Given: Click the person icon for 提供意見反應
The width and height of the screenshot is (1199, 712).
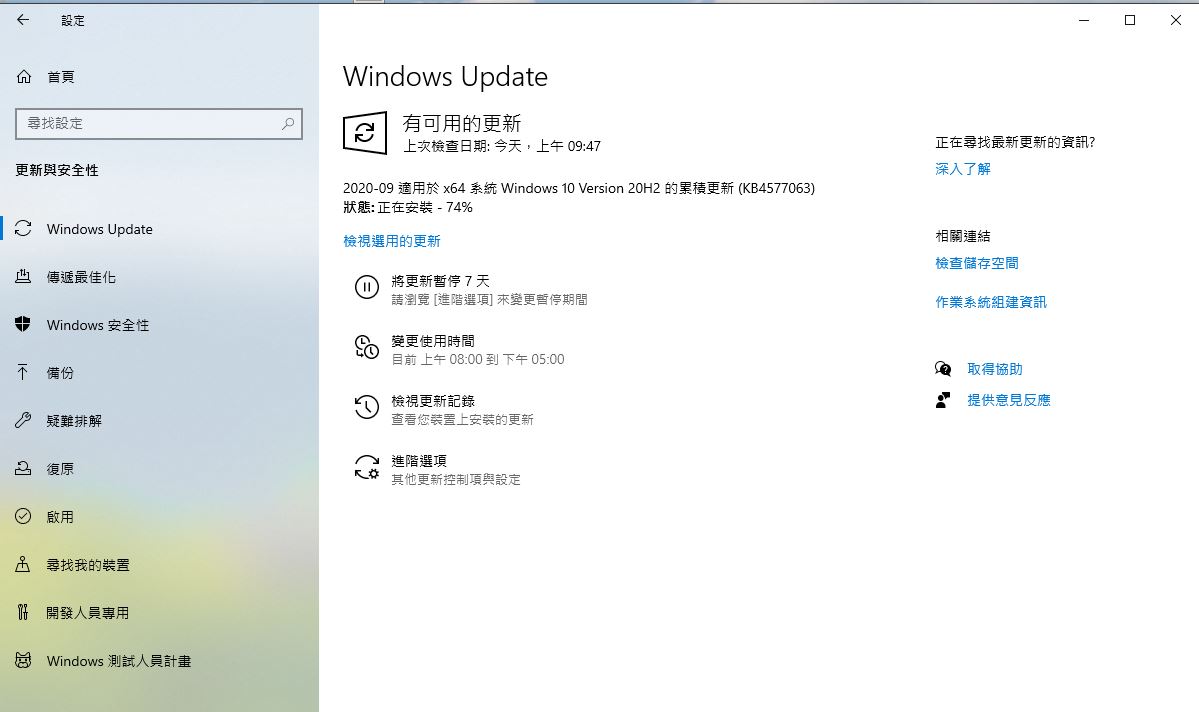Looking at the screenshot, I should [x=943, y=400].
